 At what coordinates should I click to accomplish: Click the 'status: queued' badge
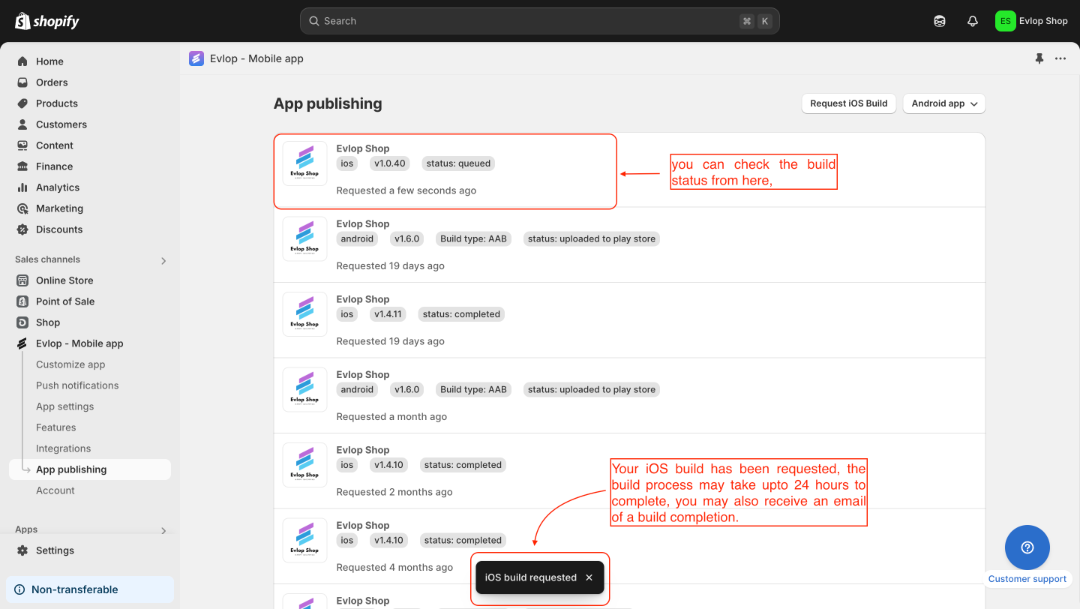click(x=459, y=163)
